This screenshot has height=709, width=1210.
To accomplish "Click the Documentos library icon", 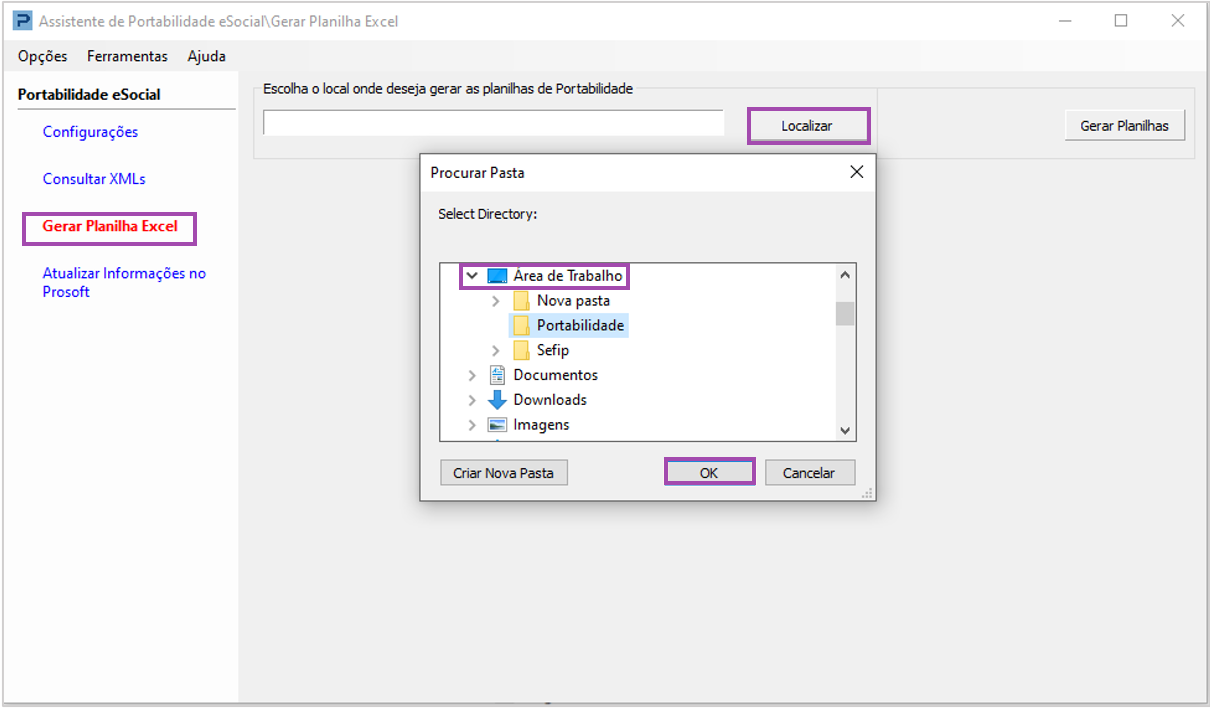I will click(x=497, y=375).
